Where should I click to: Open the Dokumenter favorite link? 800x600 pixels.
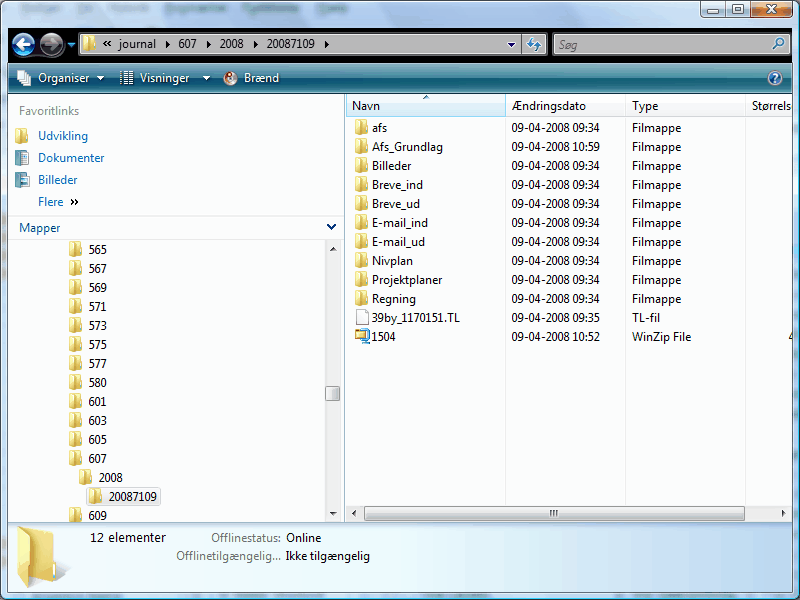pos(71,158)
